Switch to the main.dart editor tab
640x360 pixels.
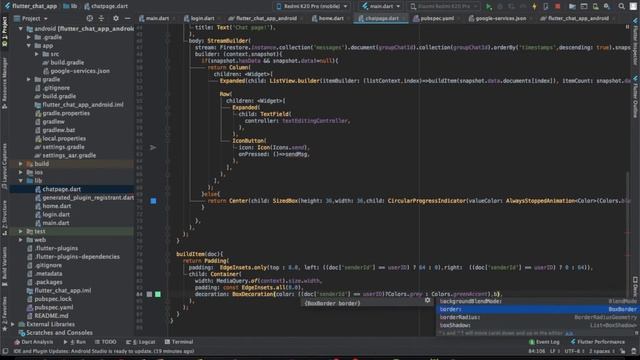coord(157,18)
